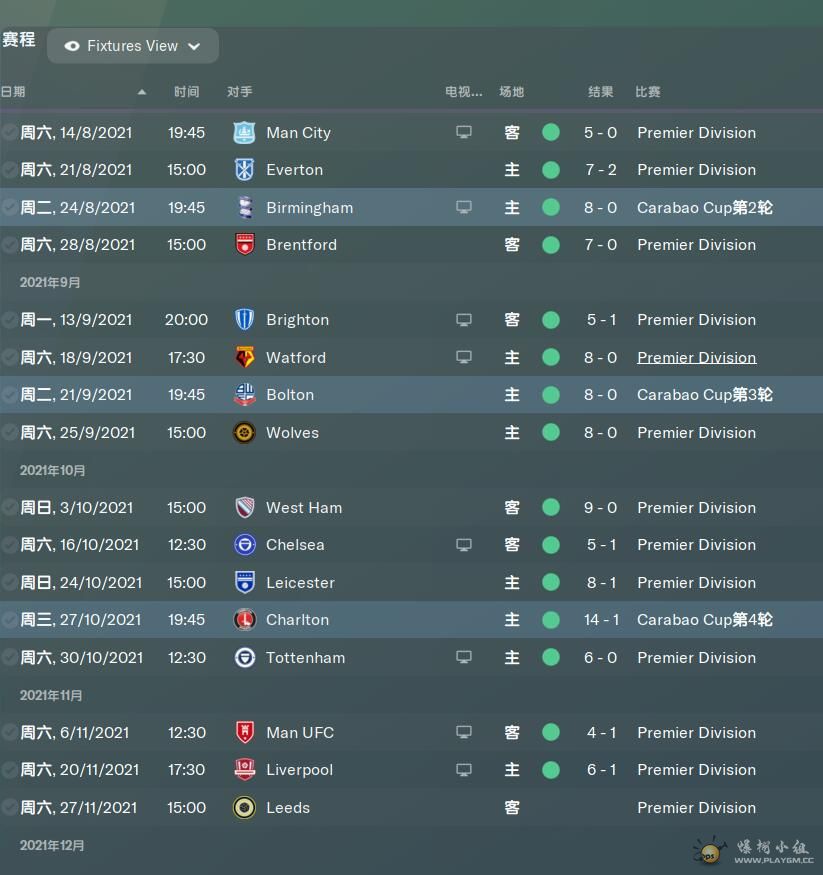Click the Man City club badge
The height and width of the screenshot is (875, 823).
(x=244, y=133)
